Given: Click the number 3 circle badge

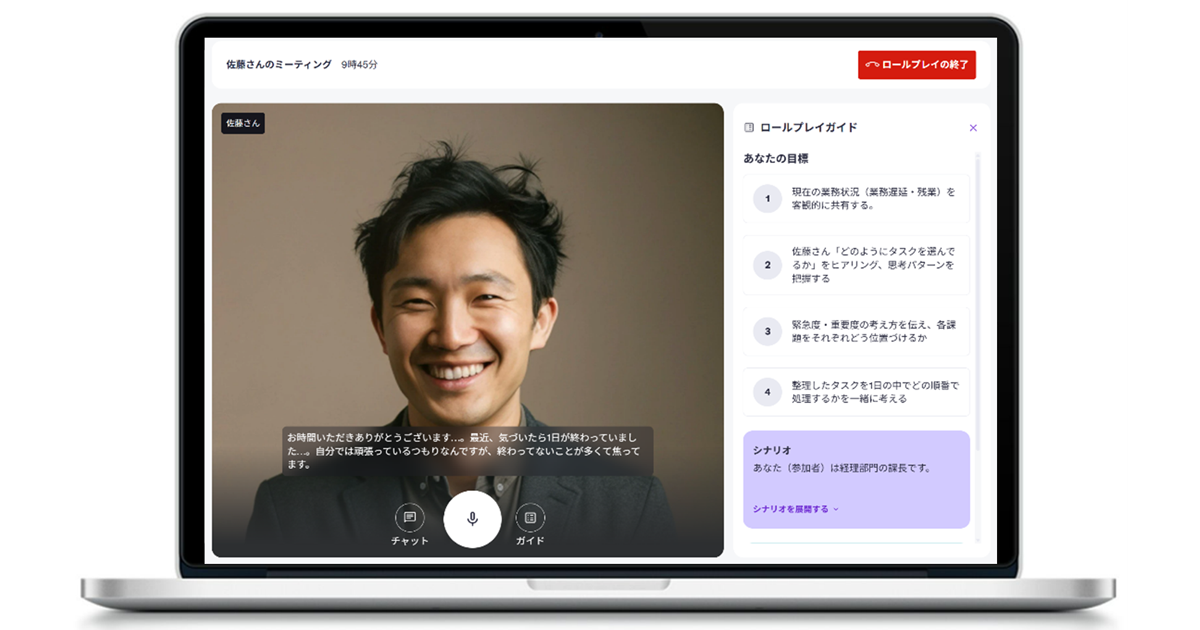Looking at the screenshot, I should 768,331.
